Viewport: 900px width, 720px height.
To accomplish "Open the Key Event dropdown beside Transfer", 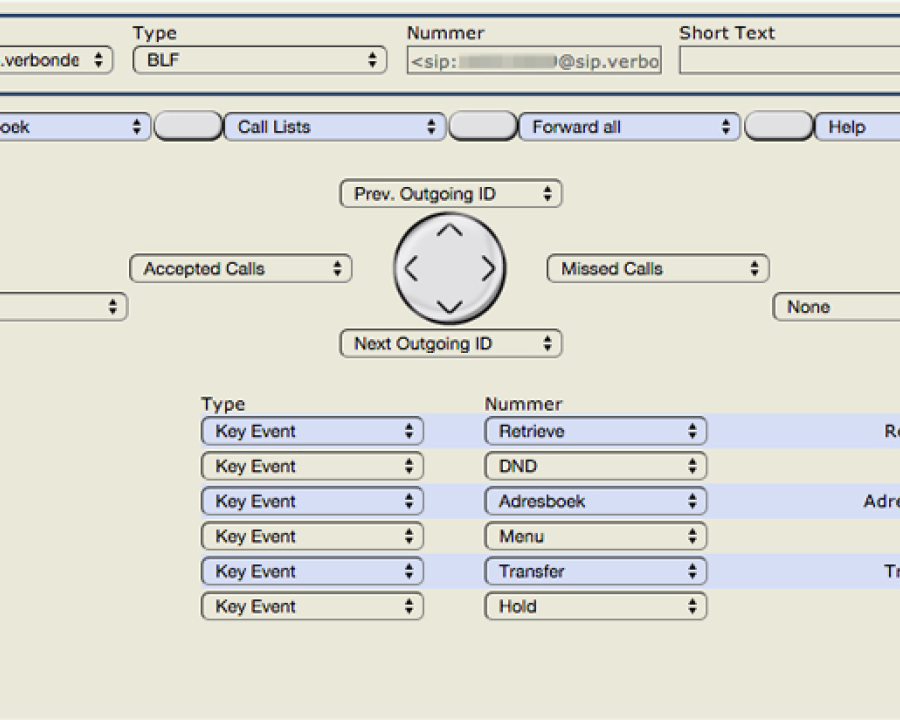I will (x=312, y=572).
